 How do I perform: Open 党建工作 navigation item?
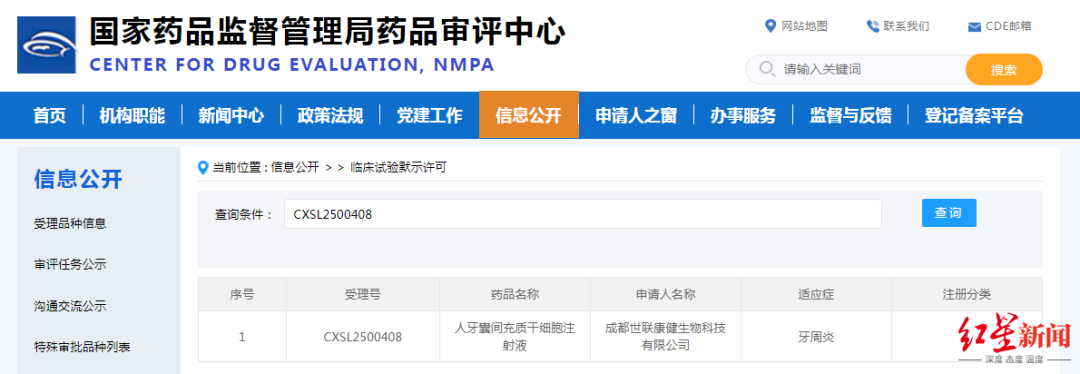tap(429, 115)
